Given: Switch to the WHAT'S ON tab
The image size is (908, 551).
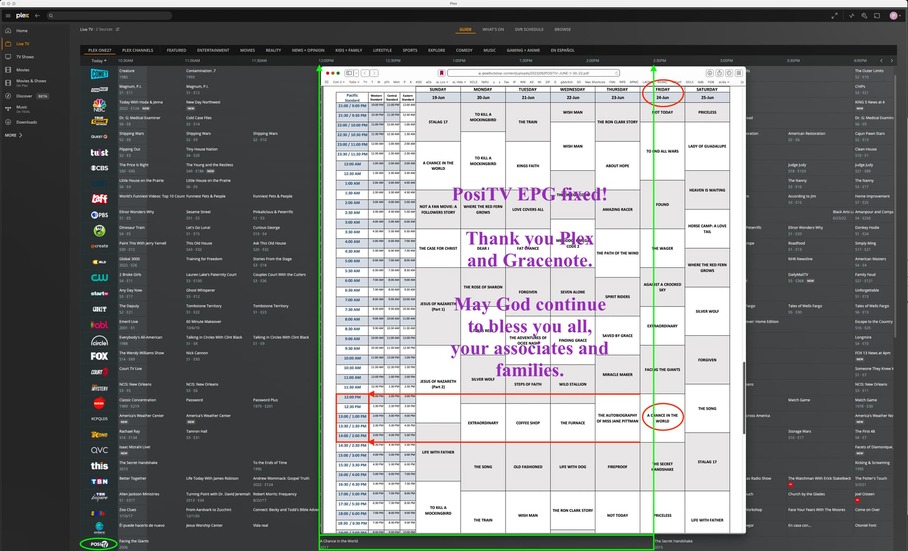Looking at the screenshot, I should (493, 30).
